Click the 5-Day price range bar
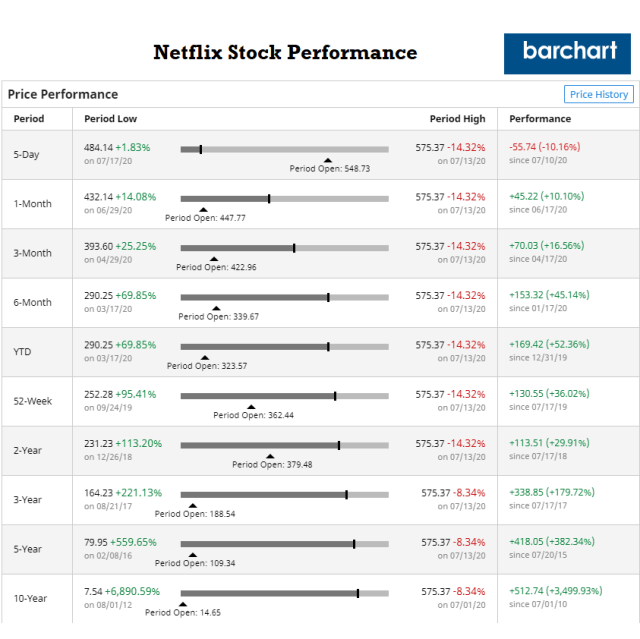The width and height of the screenshot is (640, 639). pos(284,149)
